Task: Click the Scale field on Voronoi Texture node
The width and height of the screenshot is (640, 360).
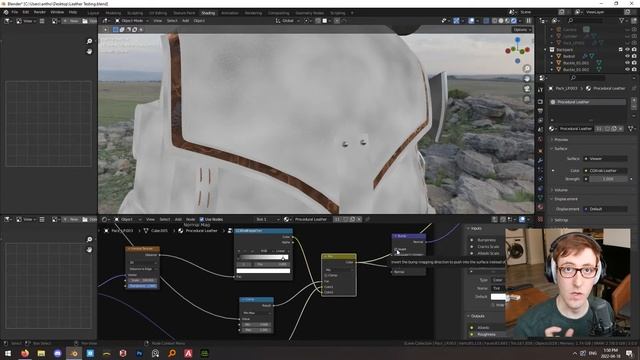Action: 143,280
